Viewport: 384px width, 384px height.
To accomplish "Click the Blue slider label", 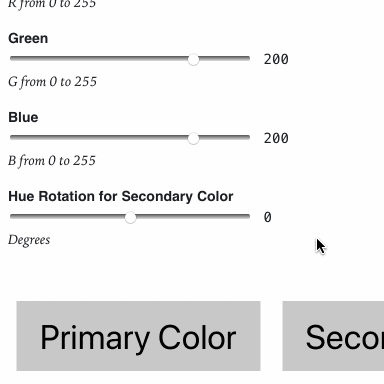I will point(23,117).
